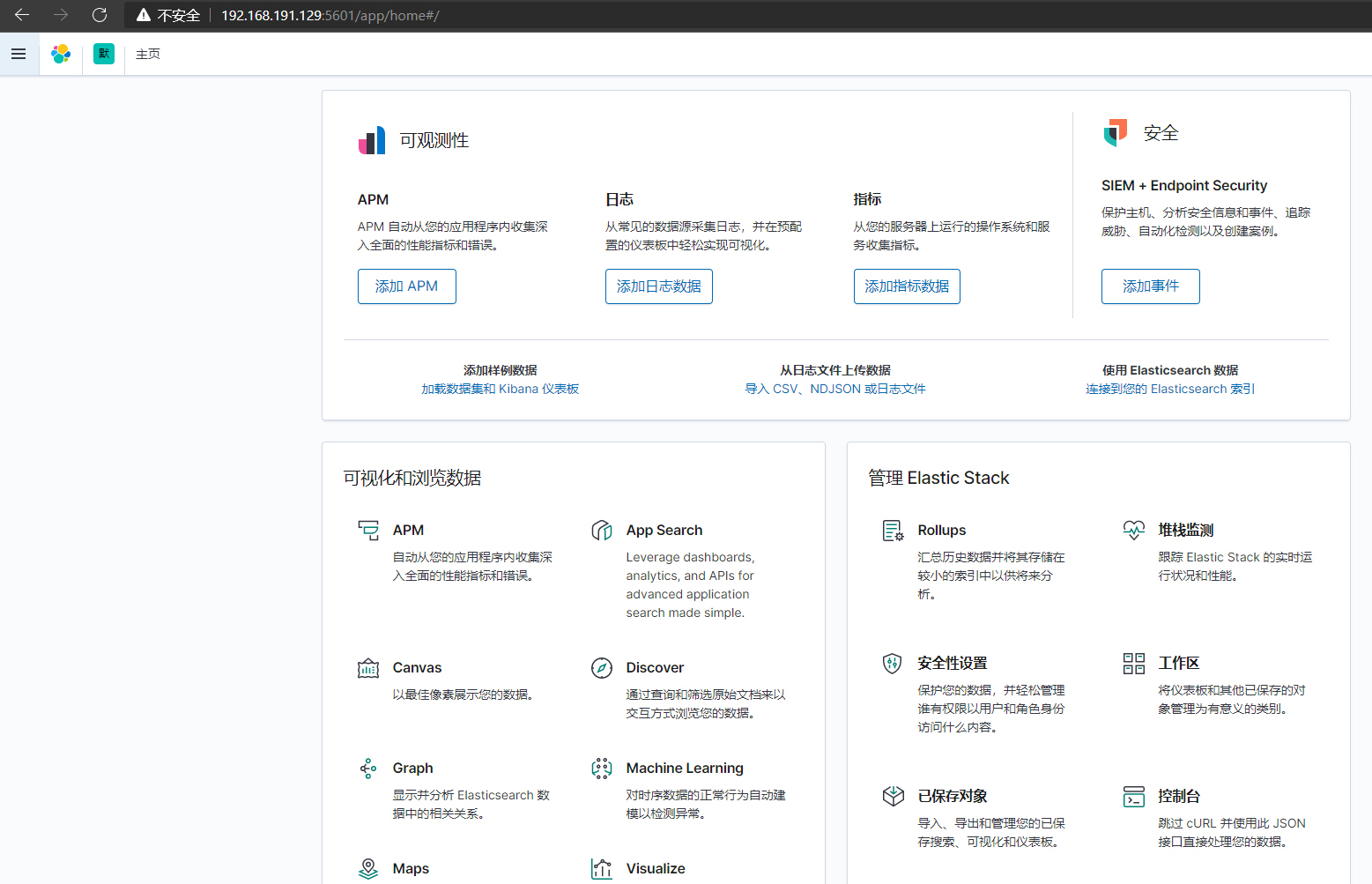Open the default space avatar
The height and width of the screenshot is (884, 1372).
pos(104,54)
